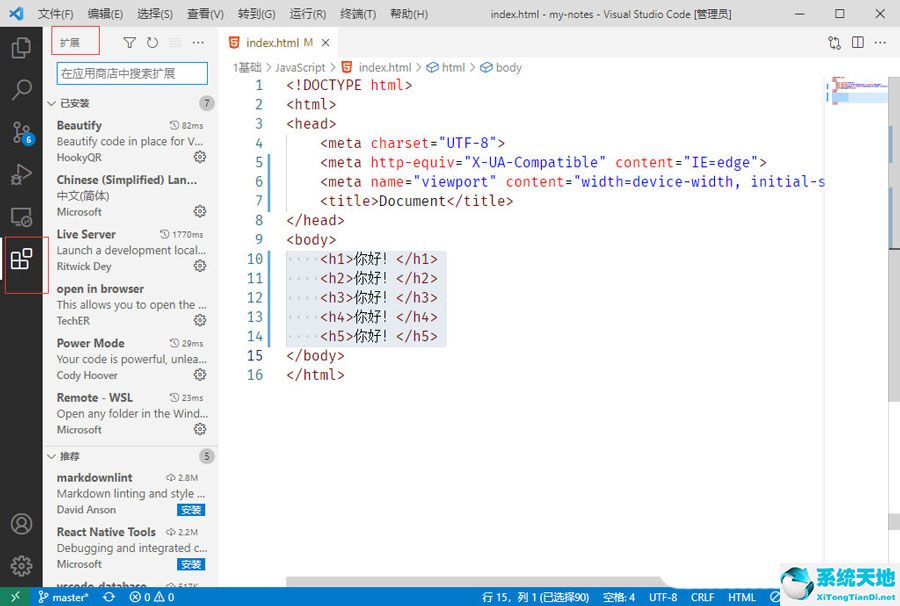Open the 文件 menu
This screenshot has height=606, width=900.
pos(55,13)
